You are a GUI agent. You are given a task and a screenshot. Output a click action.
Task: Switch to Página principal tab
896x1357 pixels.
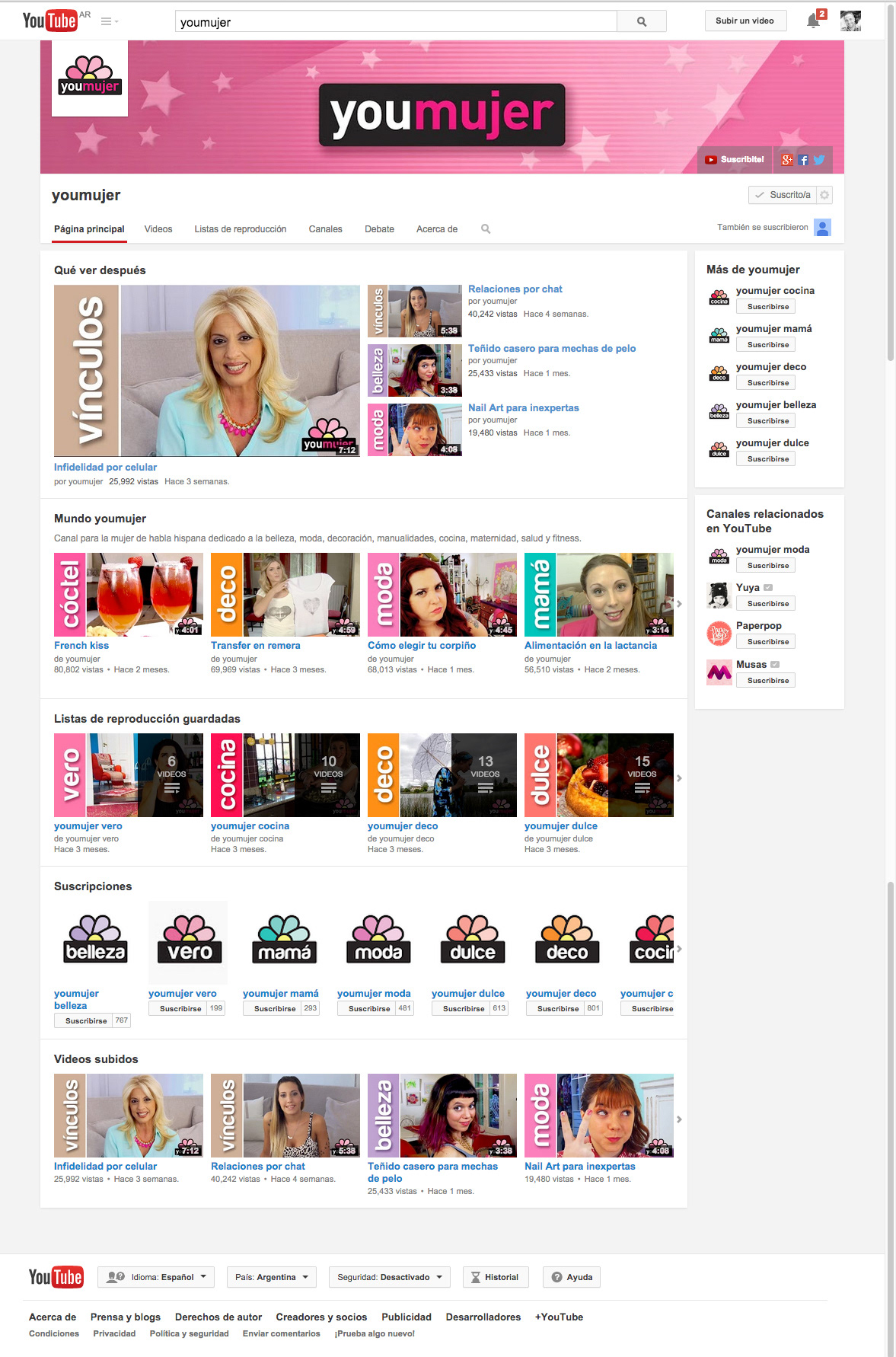click(89, 229)
